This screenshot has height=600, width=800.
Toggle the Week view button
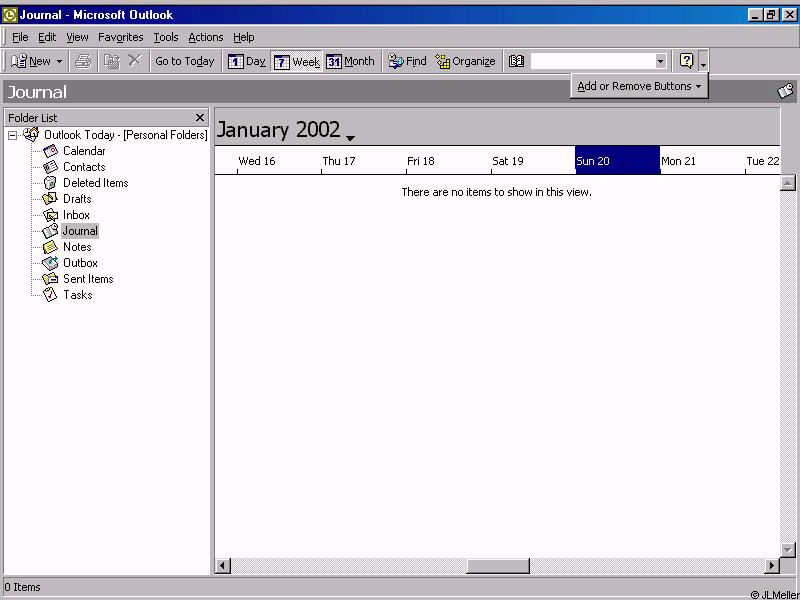click(296, 62)
